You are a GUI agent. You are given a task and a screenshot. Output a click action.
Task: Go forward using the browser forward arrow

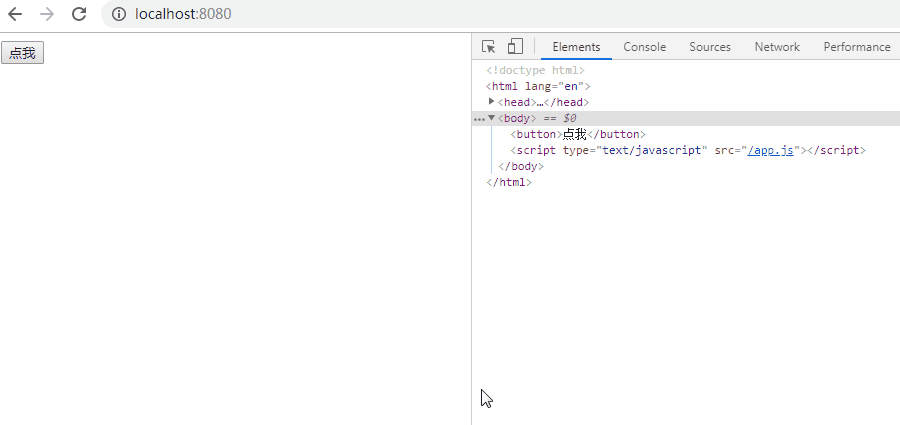(47, 14)
